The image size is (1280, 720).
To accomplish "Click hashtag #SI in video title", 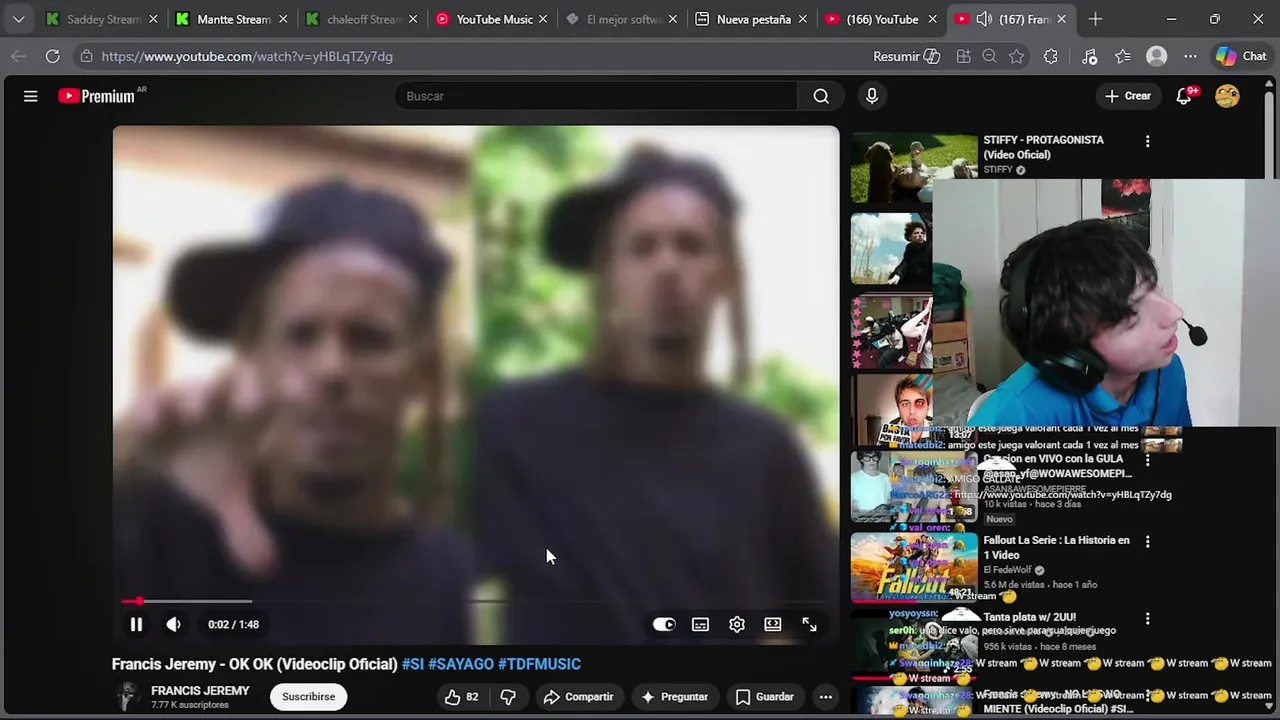I will 413,664.
